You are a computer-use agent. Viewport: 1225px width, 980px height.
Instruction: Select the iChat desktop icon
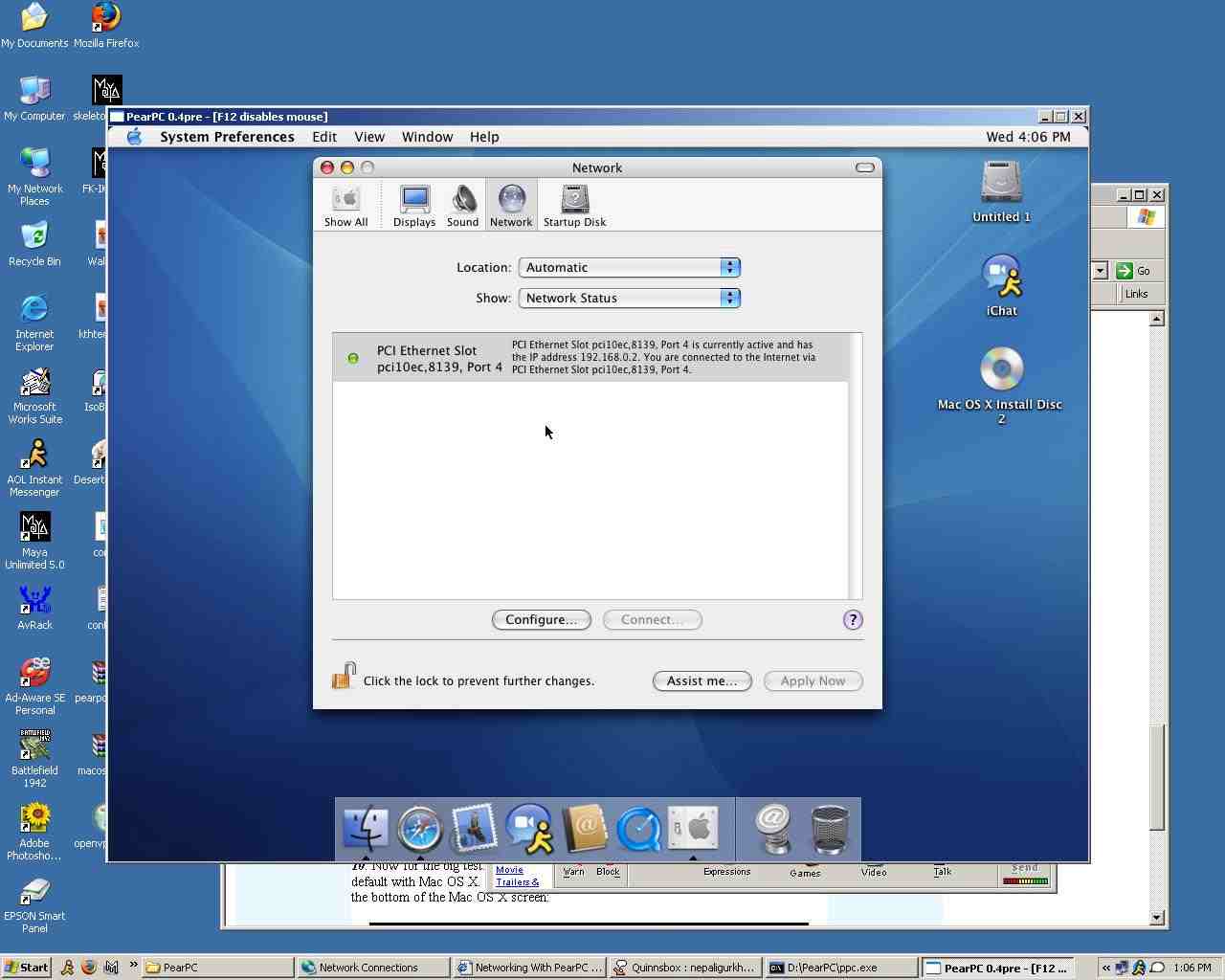(1001, 285)
